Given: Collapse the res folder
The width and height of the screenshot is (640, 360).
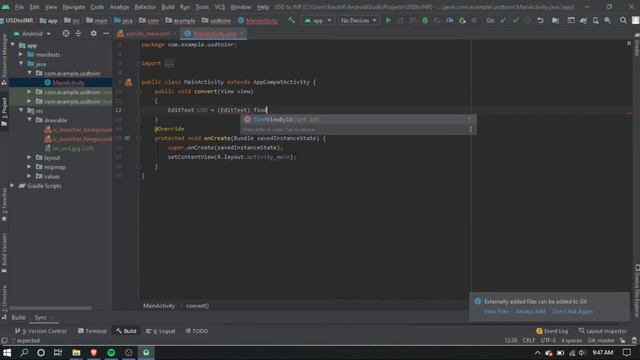Looking at the screenshot, I should pyautogui.click(x=21, y=111).
